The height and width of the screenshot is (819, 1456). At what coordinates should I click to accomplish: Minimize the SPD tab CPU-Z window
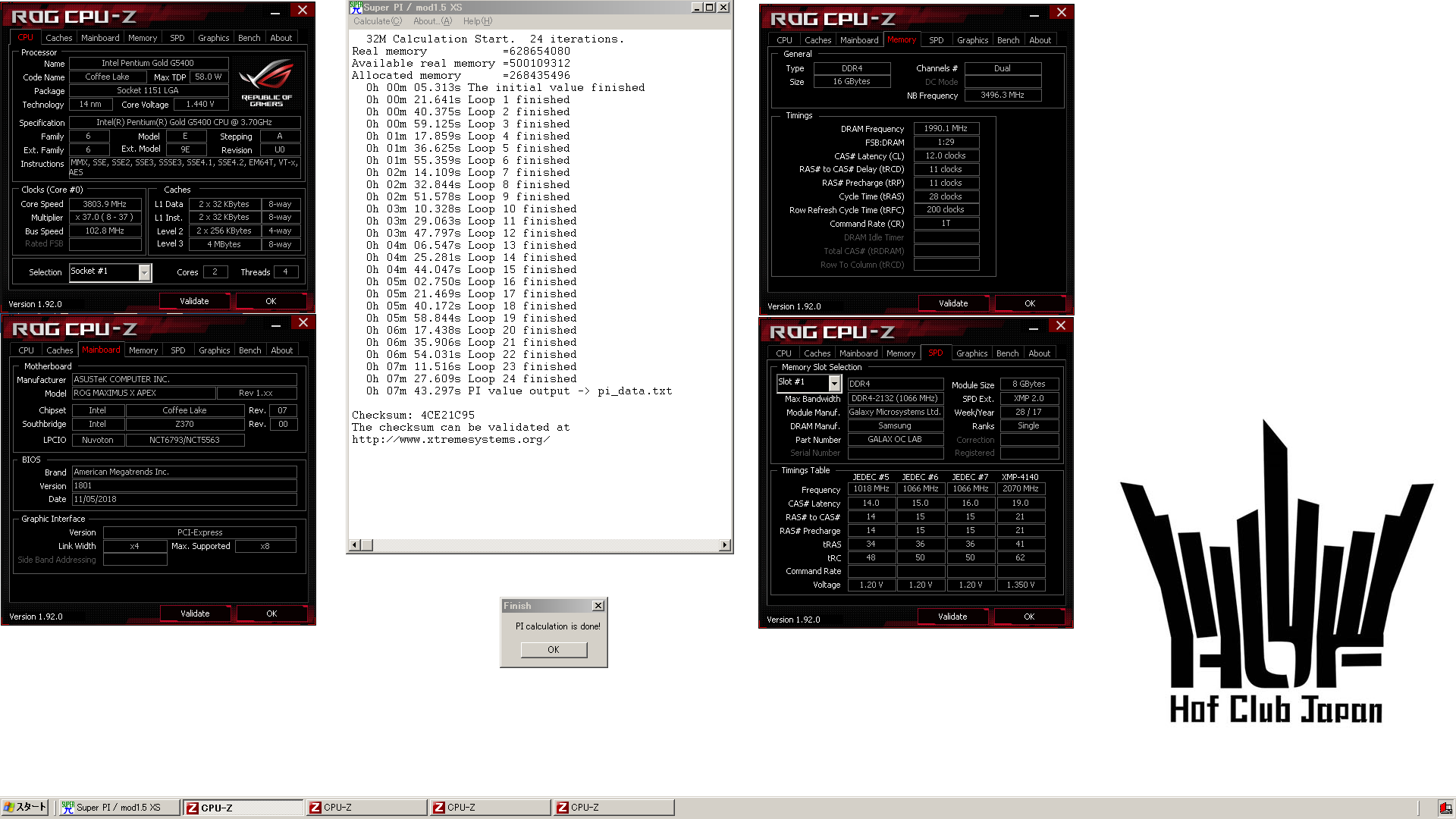tap(1033, 328)
